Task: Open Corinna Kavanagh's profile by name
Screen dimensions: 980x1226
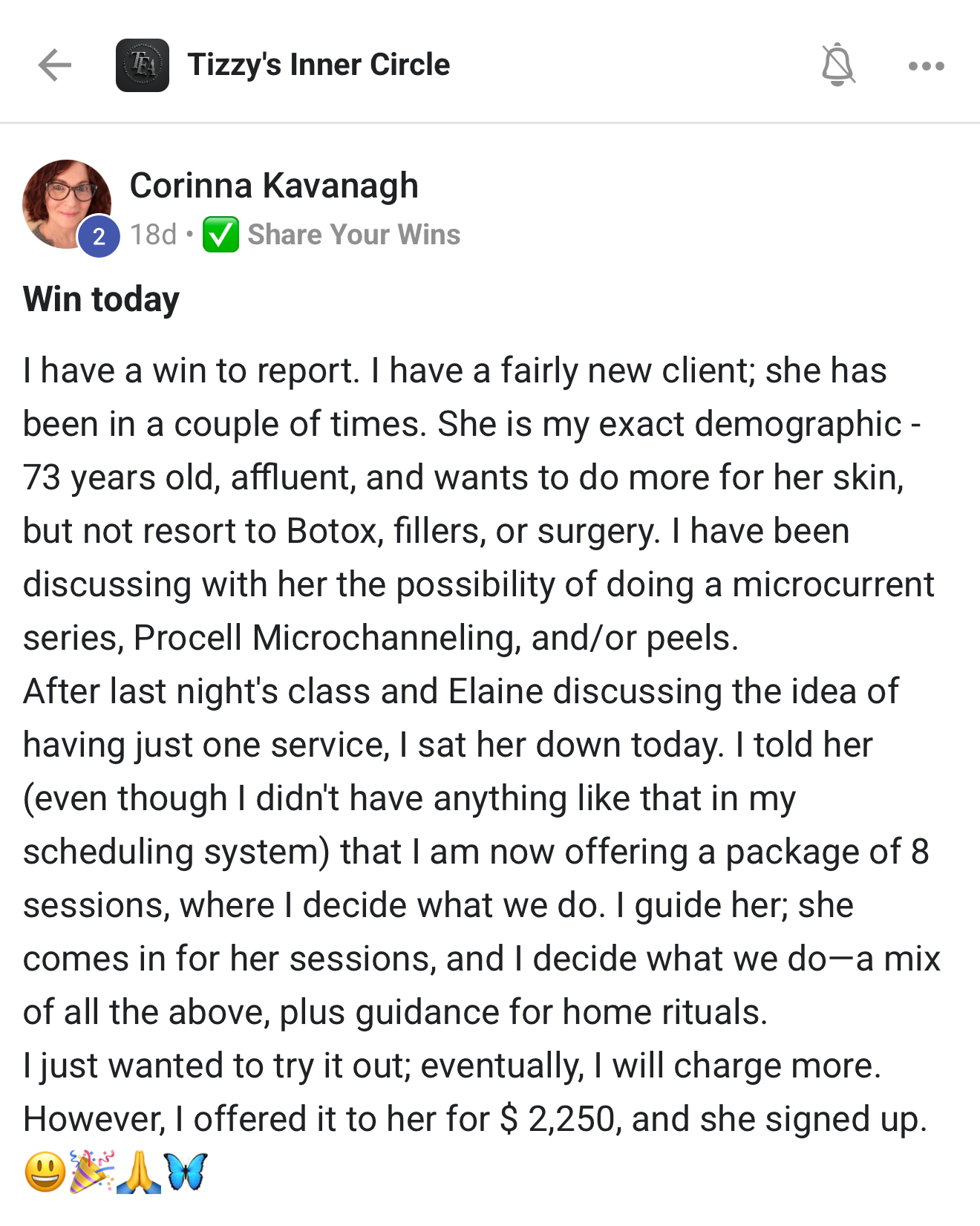Action: point(274,186)
